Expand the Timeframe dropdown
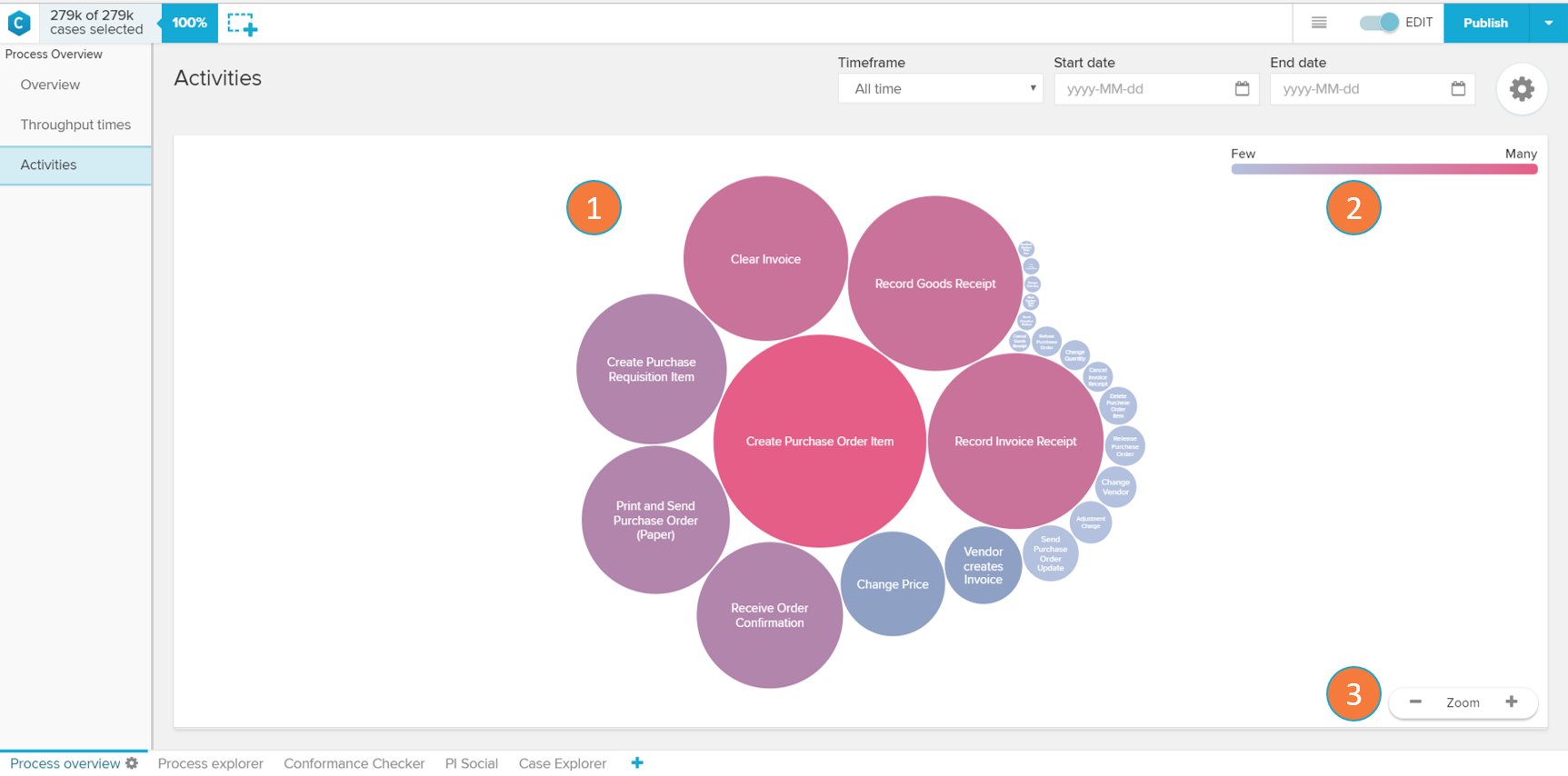This screenshot has height=776, width=1568. point(940,89)
